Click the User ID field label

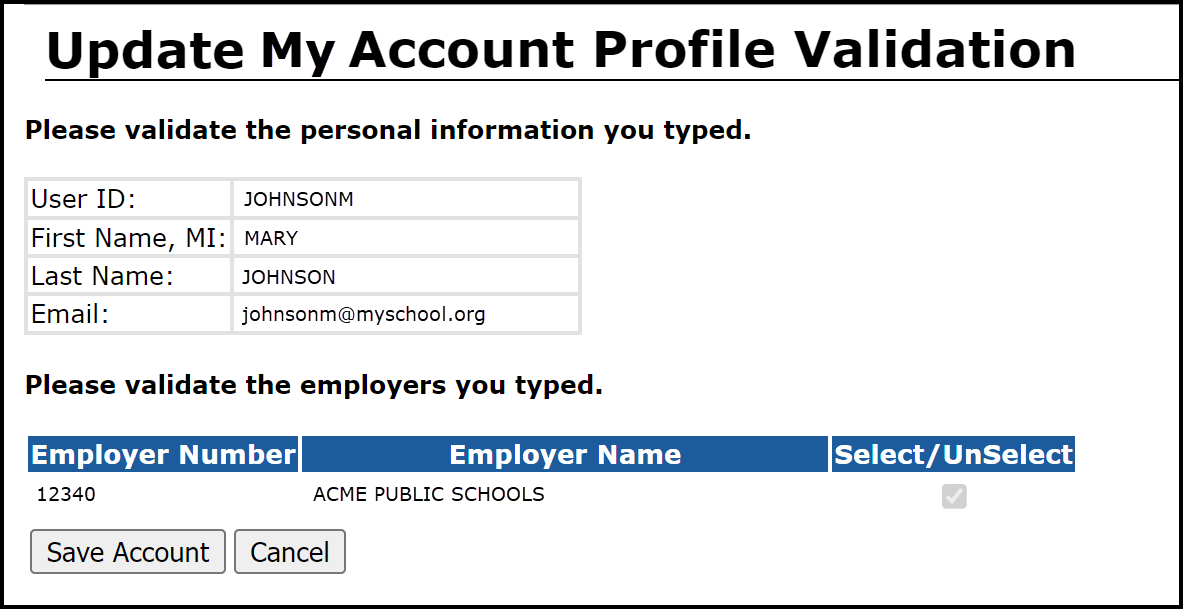[x=83, y=199]
